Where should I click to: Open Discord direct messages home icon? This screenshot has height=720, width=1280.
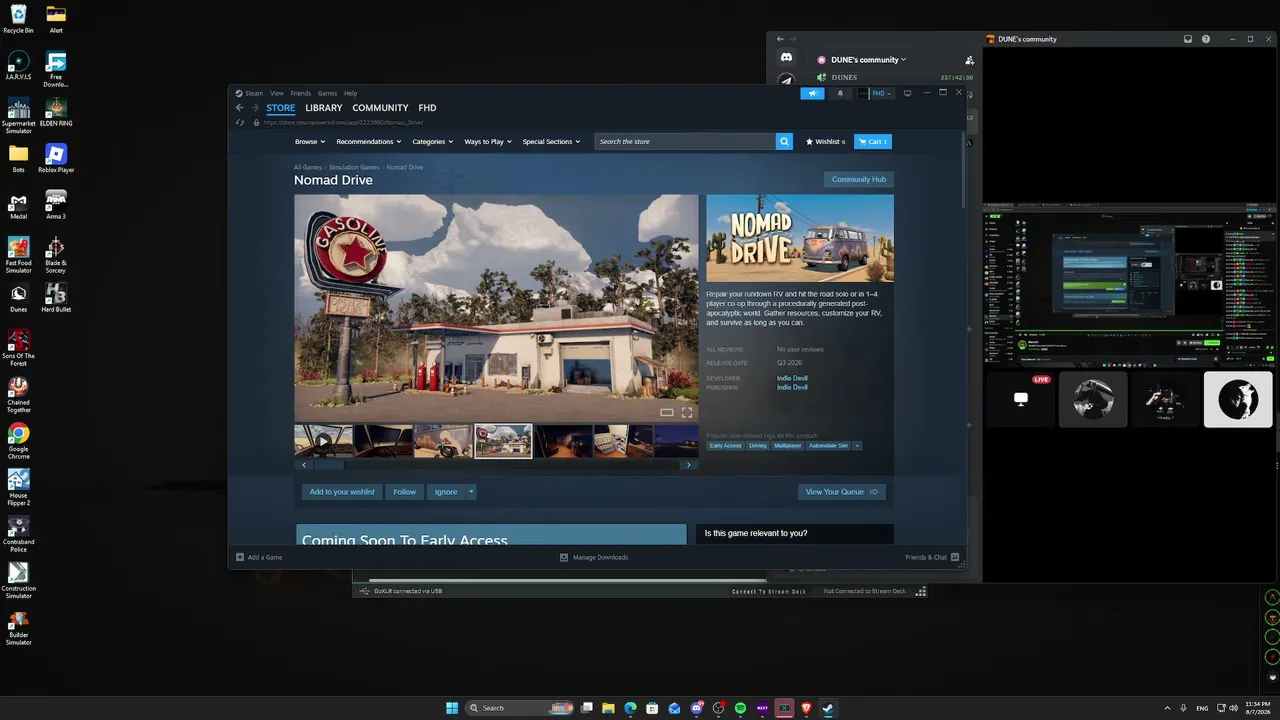click(x=787, y=59)
